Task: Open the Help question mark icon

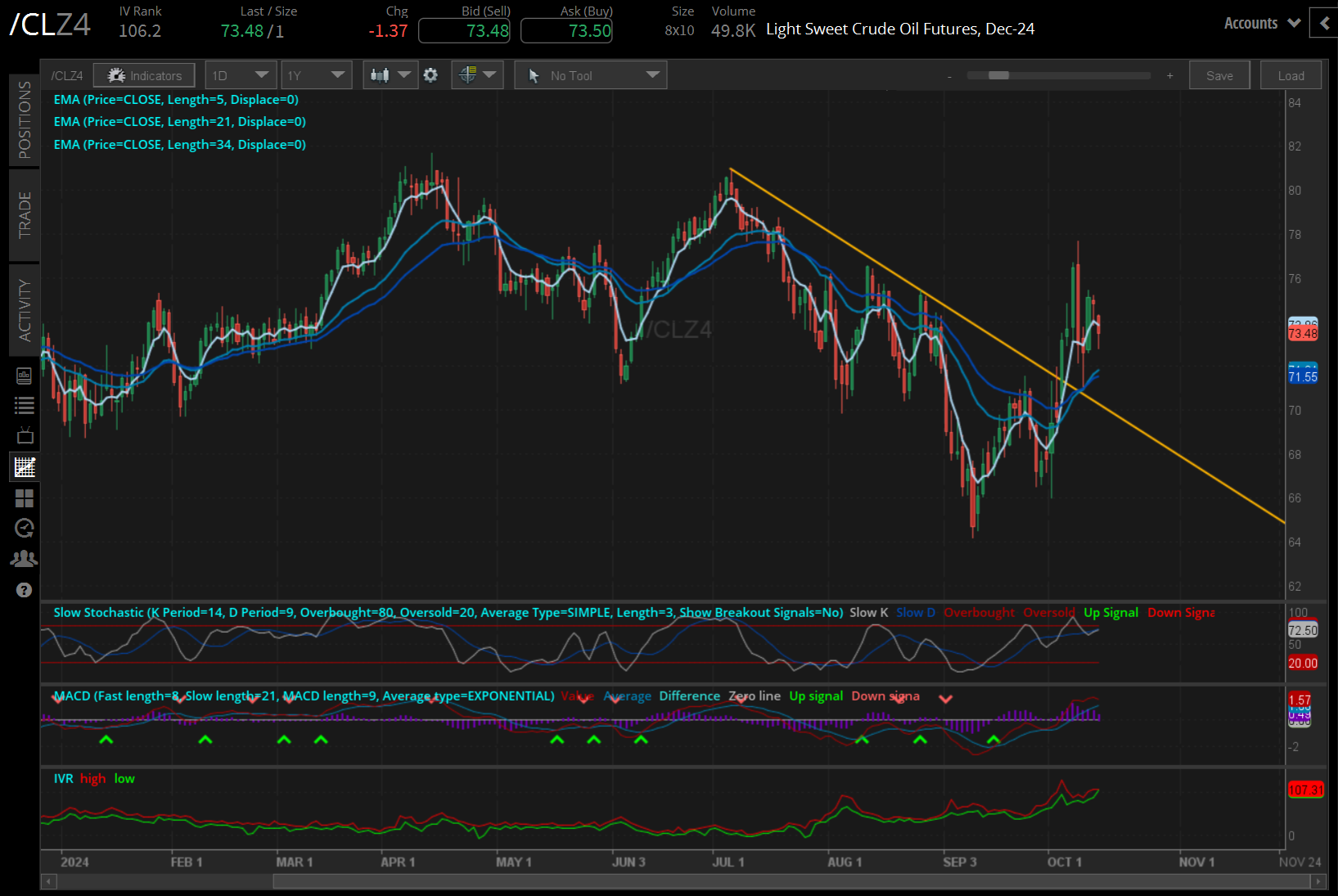Action: coord(24,589)
